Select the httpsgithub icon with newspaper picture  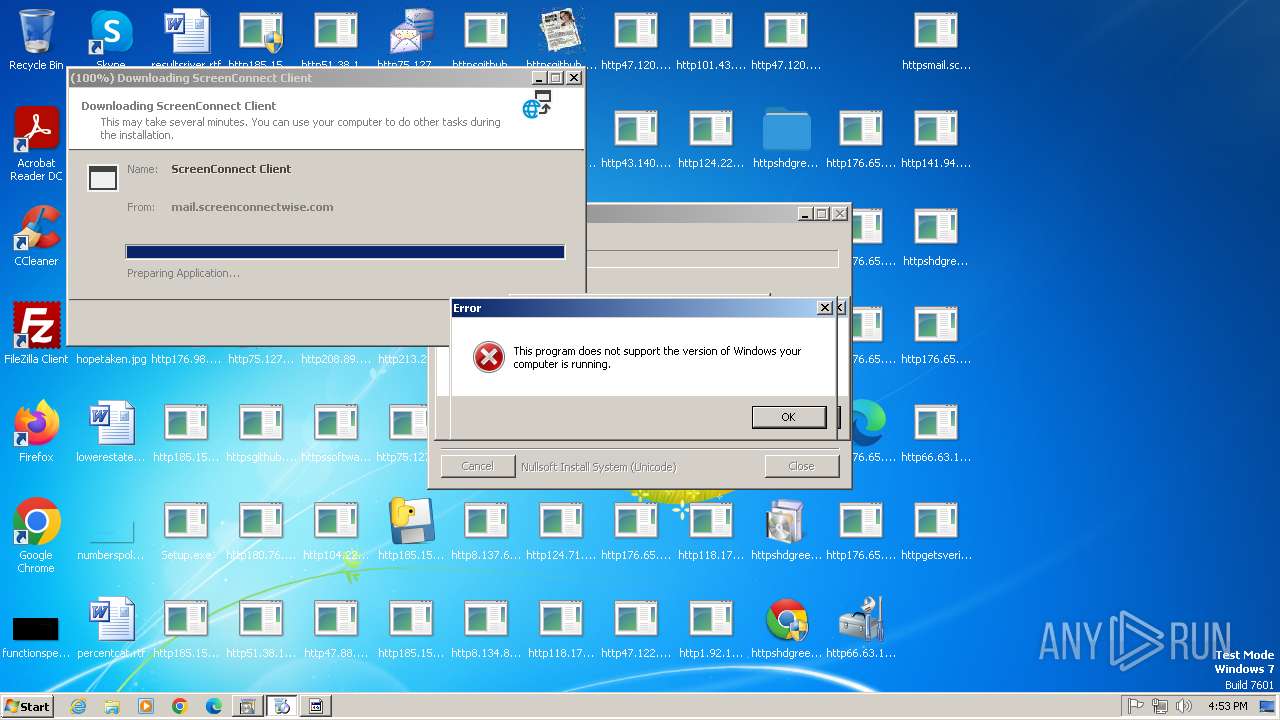[561, 40]
